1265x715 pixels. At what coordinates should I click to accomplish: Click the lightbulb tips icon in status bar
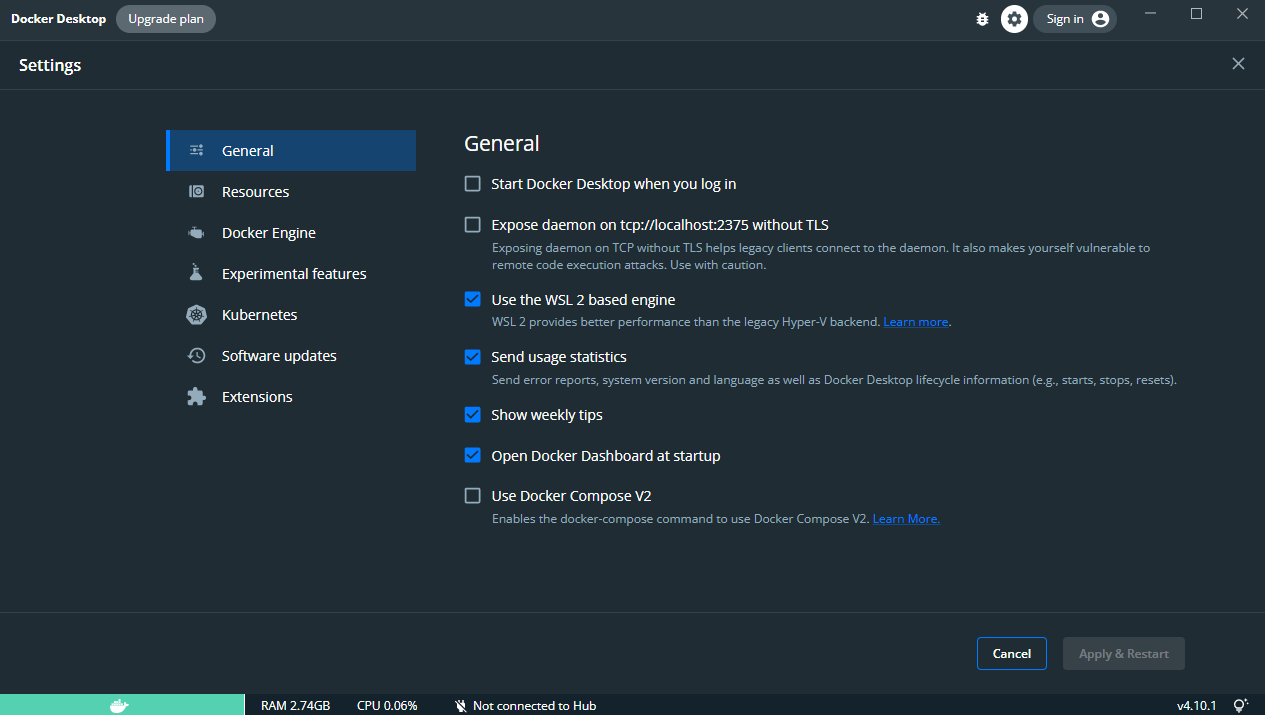coord(1240,706)
